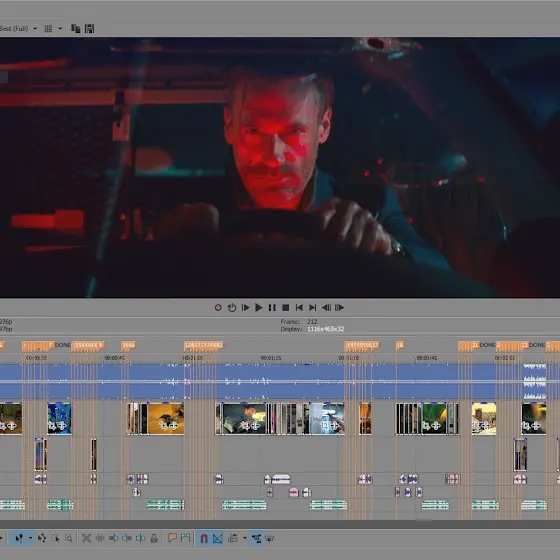Open the Normal Edit tool dropdown arrow
The image size is (560, 560).
[x=30, y=538]
